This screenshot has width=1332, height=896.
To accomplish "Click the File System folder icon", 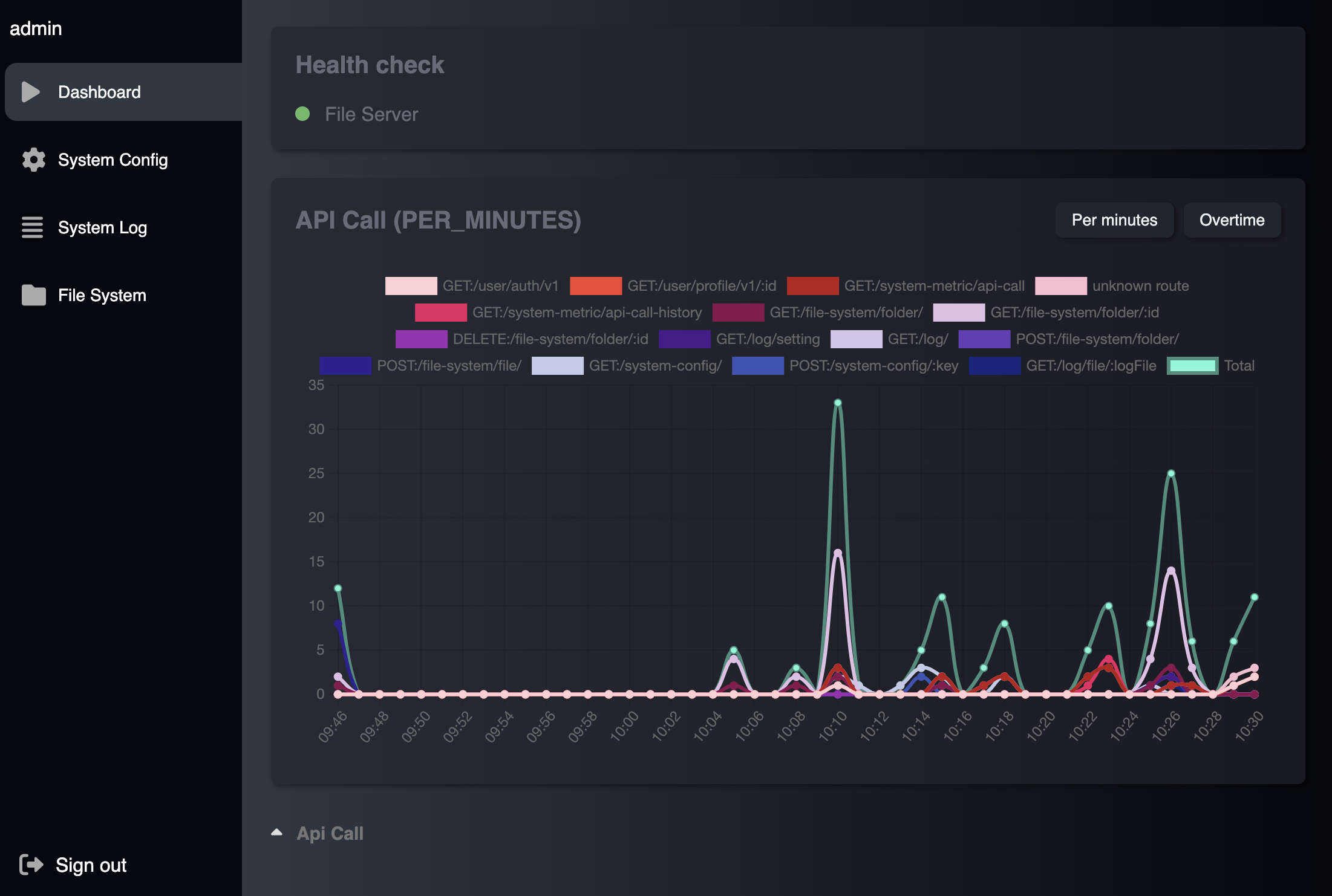I will tap(33, 295).
